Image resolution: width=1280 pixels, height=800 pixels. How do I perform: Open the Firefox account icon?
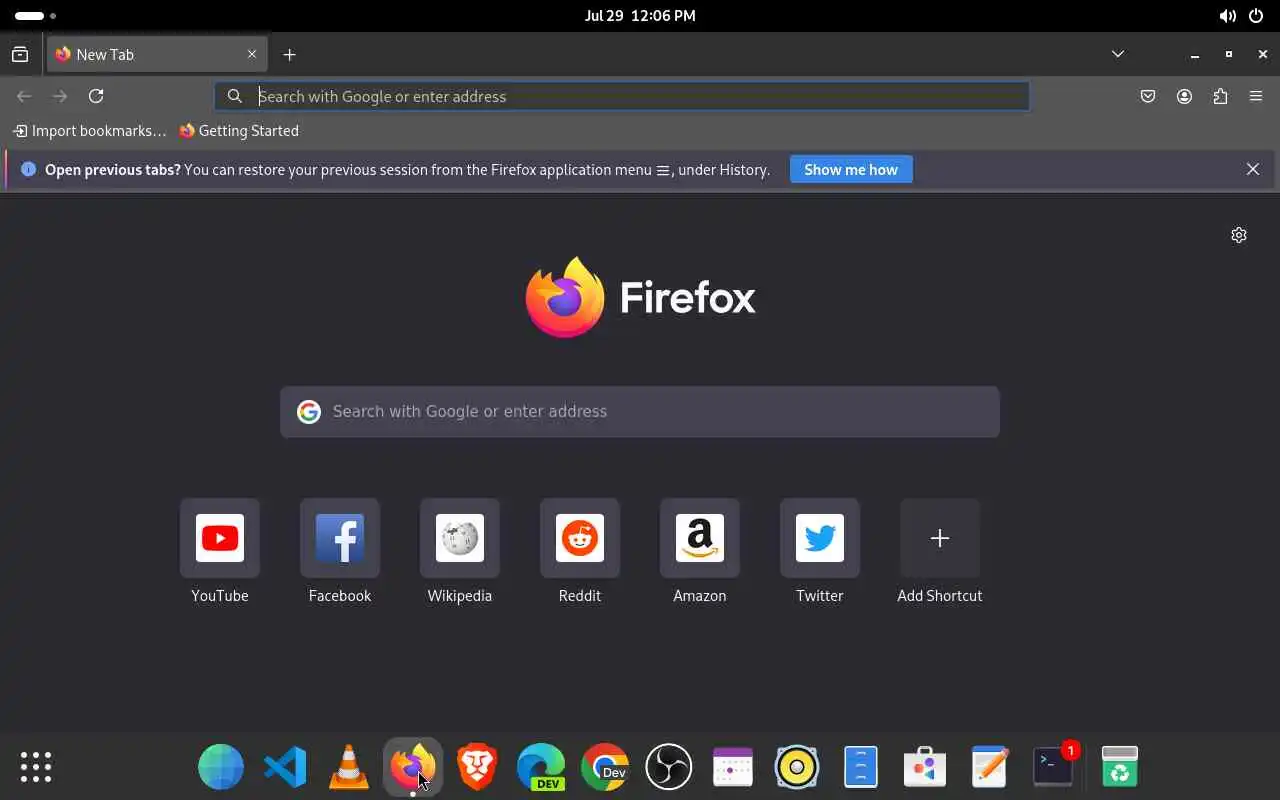coord(1184,96)
